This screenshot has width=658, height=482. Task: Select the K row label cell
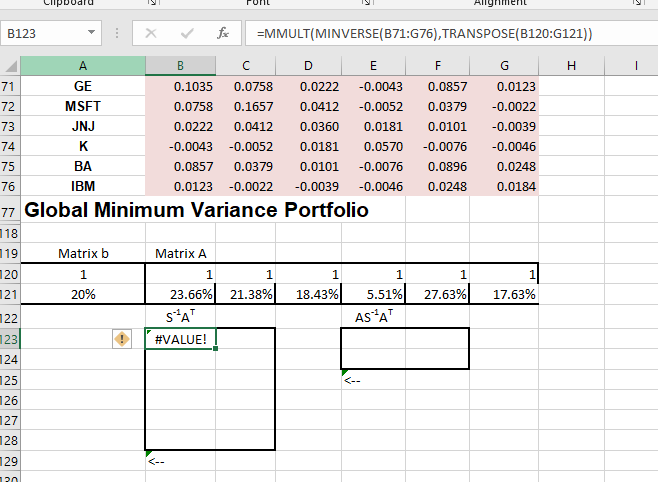click(x=83, y=146)
